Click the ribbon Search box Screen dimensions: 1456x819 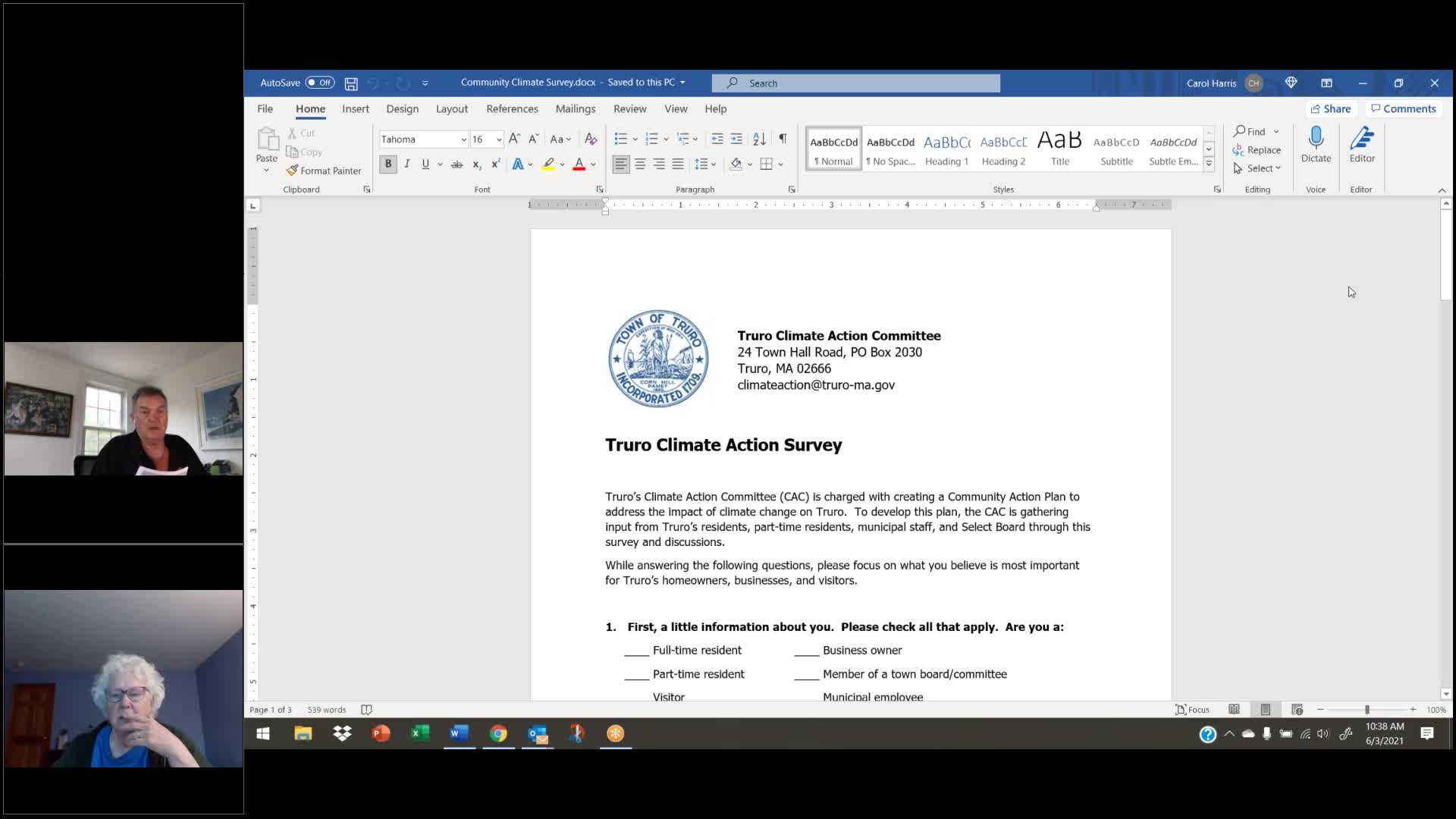855,83
